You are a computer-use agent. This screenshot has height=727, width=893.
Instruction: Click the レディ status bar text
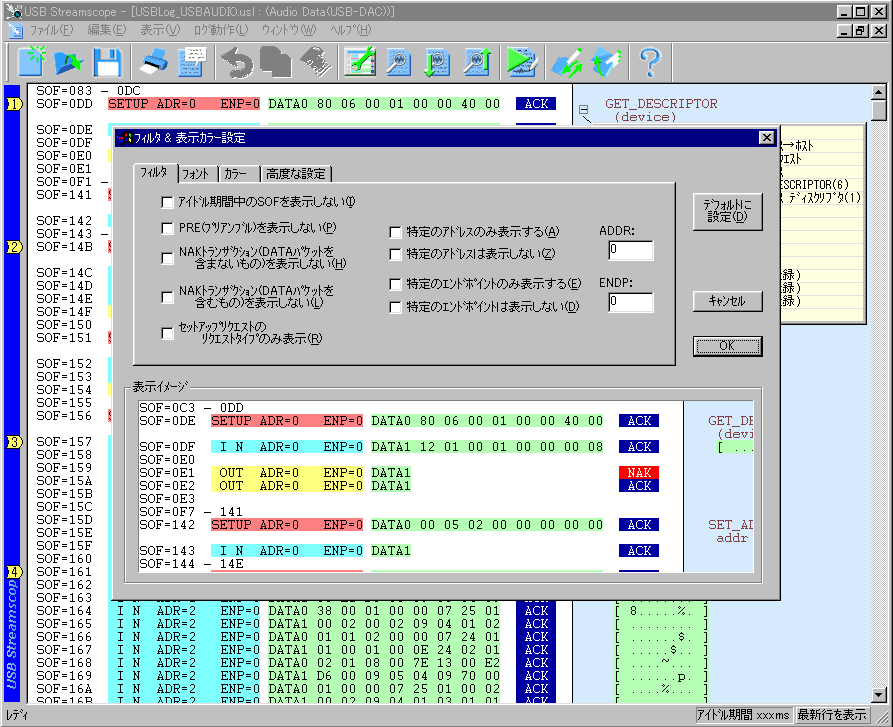[17, 715]
